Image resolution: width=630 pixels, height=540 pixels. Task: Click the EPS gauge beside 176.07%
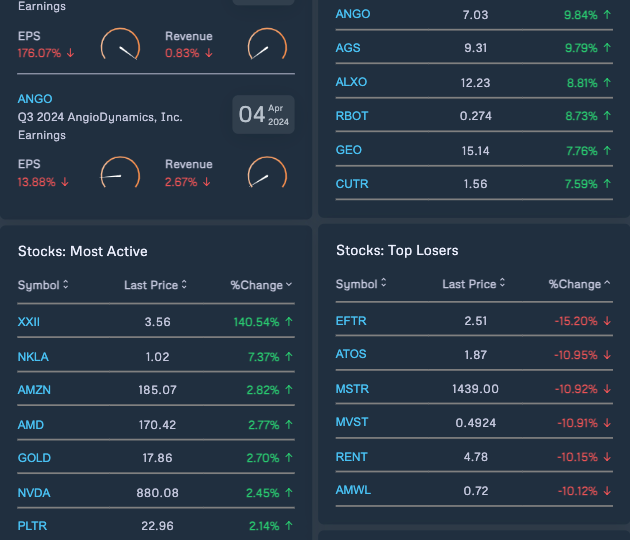pos(120,44)
